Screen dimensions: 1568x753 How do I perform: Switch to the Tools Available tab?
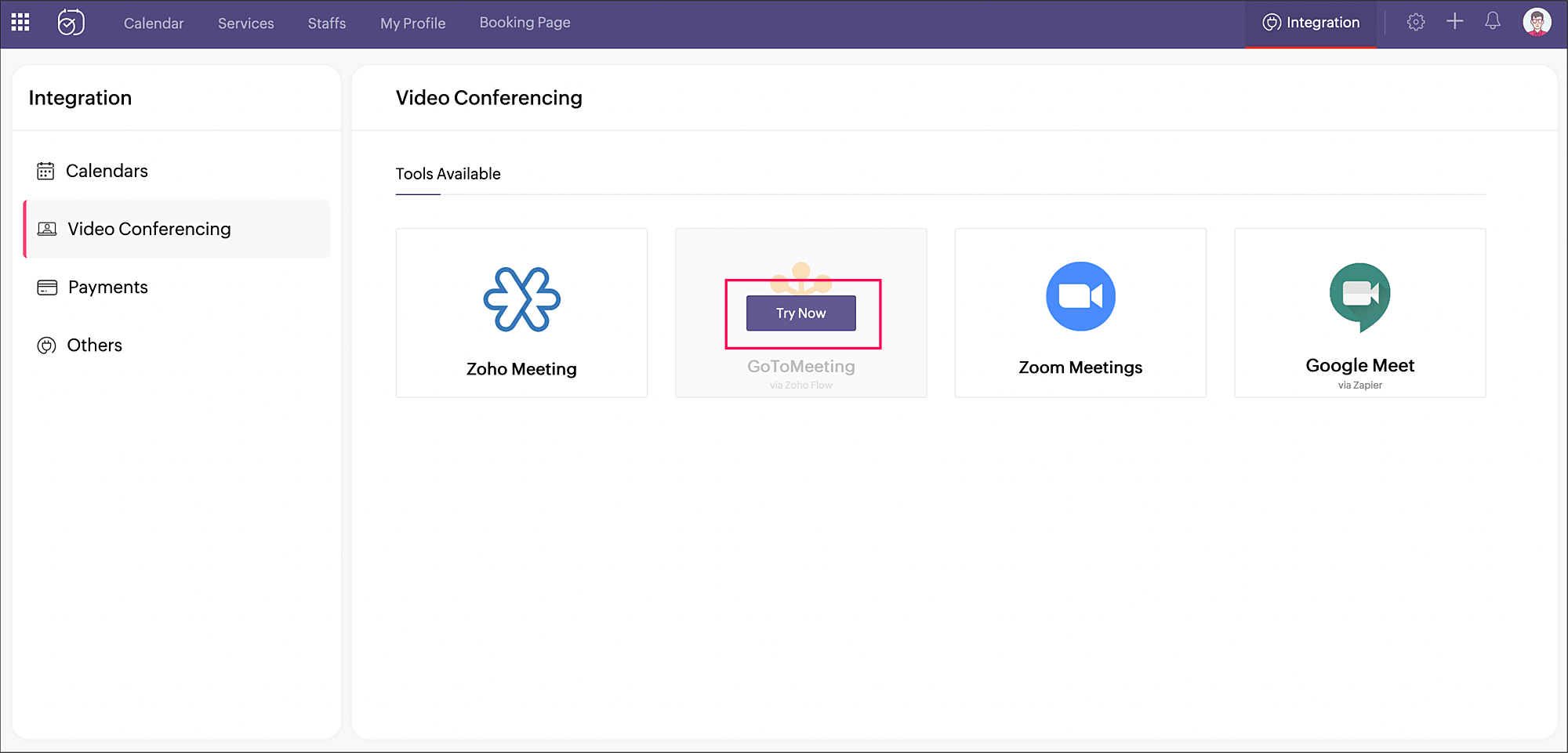[448, 174]
